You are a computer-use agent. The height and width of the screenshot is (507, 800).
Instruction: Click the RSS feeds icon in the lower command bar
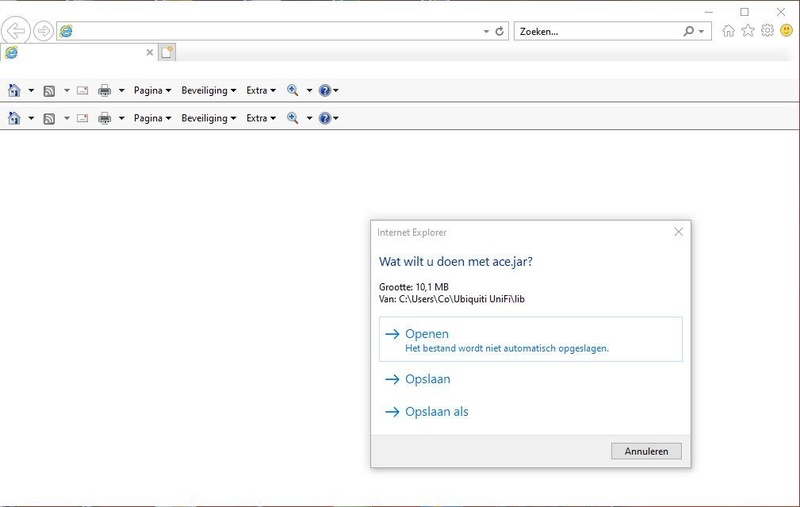(49, 118)
